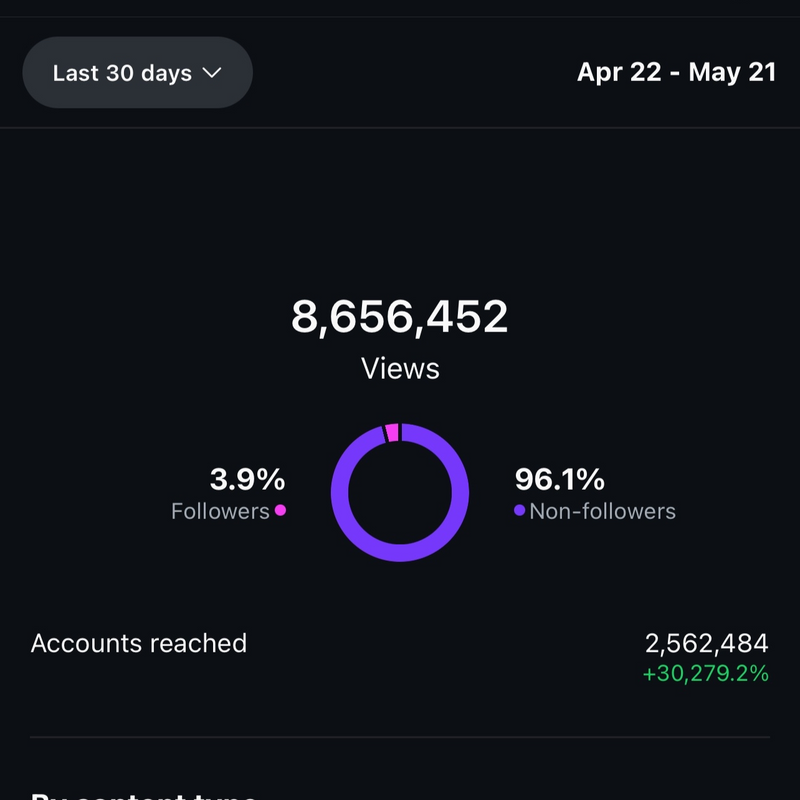Image resolution: width=800 pixels, height=800 pixels.
Task: Click the empty center of the donut chart
Action: coord(400,492)
